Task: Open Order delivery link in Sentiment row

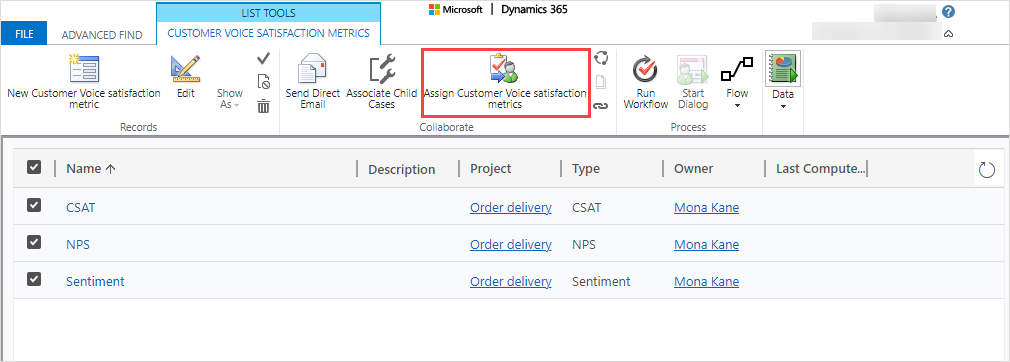Action: click(511, 281)
